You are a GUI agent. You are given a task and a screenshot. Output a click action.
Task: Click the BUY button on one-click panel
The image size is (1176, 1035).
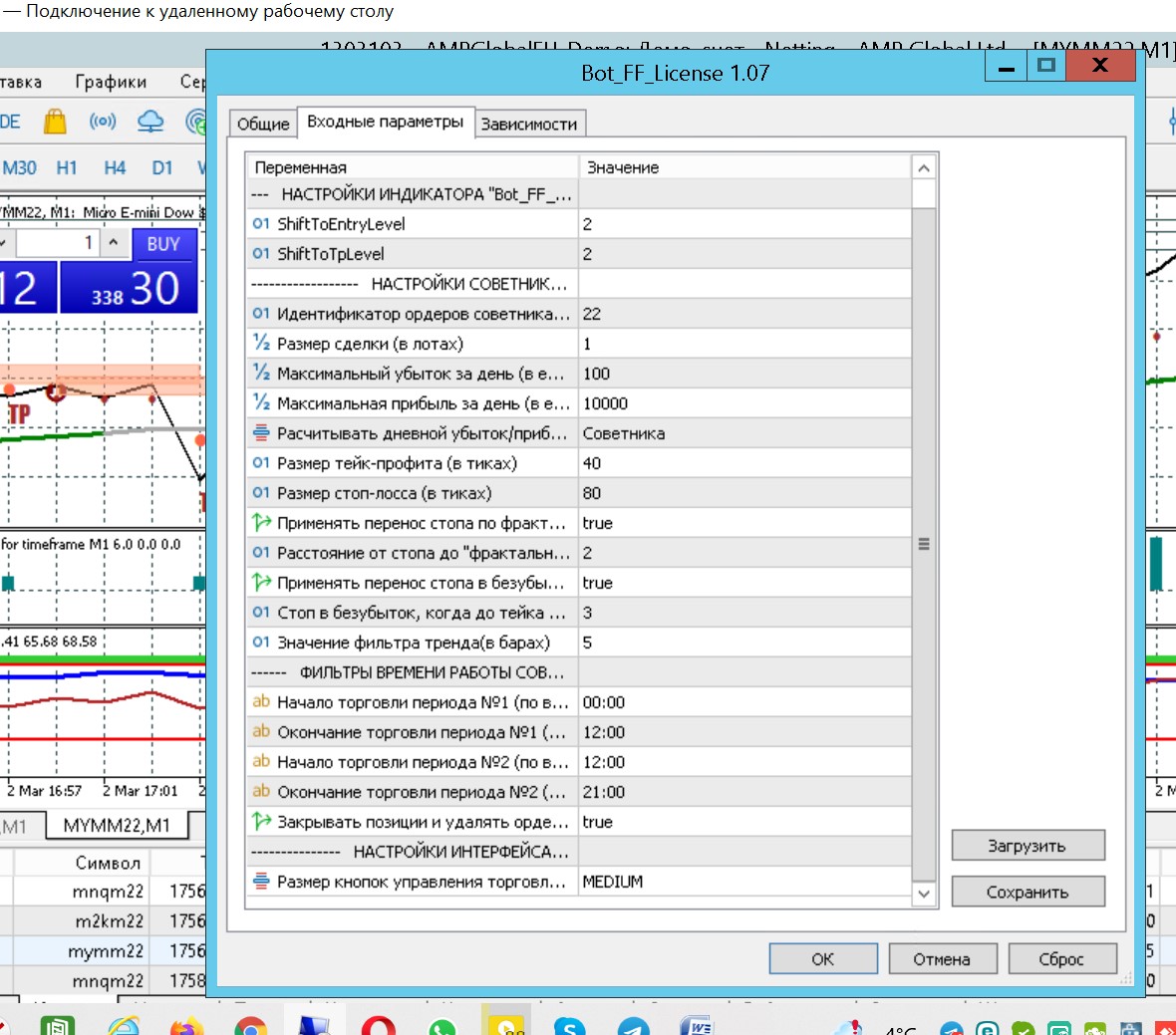tap(164, 244)
